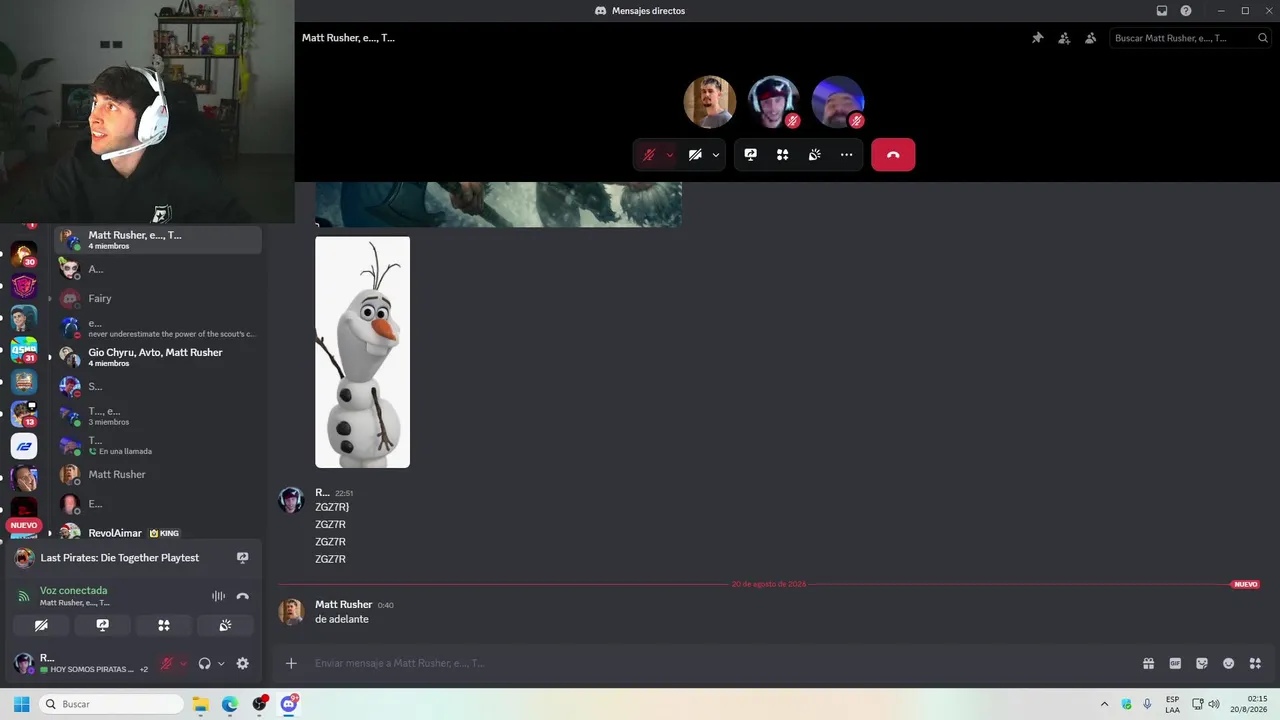Open OBS Studio from the taskbar

click(260, 704)
